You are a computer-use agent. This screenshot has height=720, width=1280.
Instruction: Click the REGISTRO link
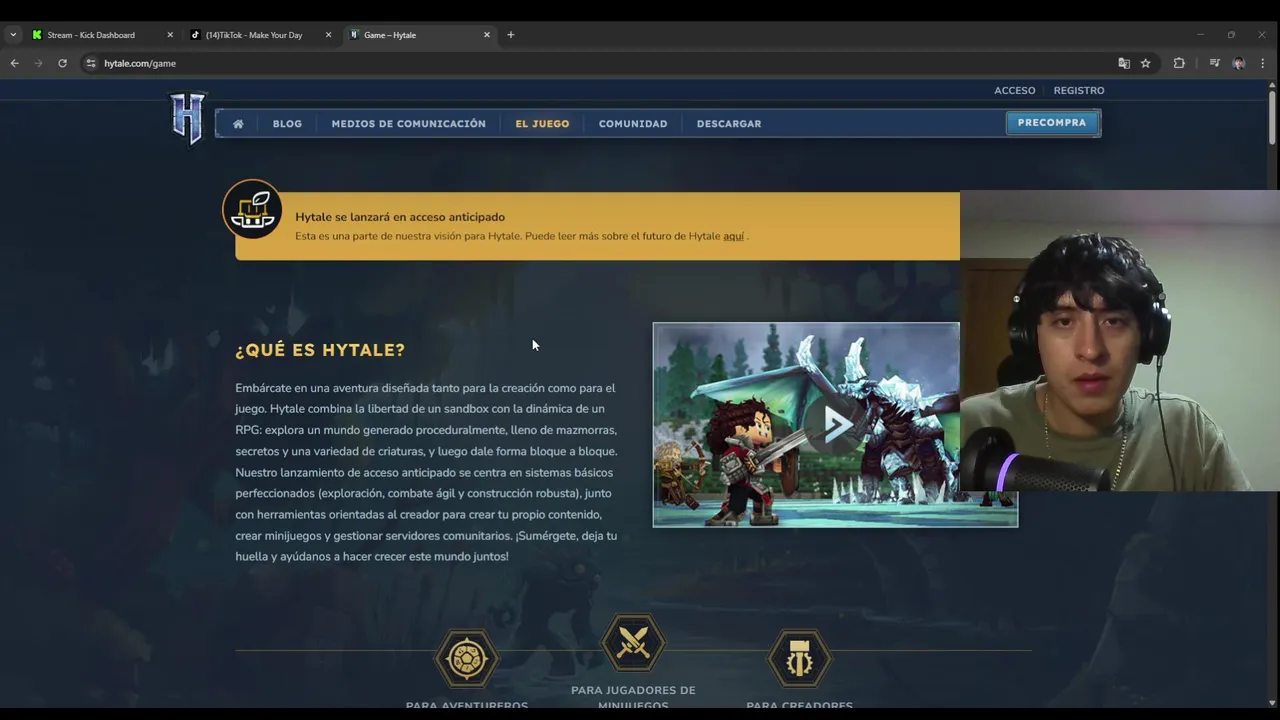coord(1079,90)
